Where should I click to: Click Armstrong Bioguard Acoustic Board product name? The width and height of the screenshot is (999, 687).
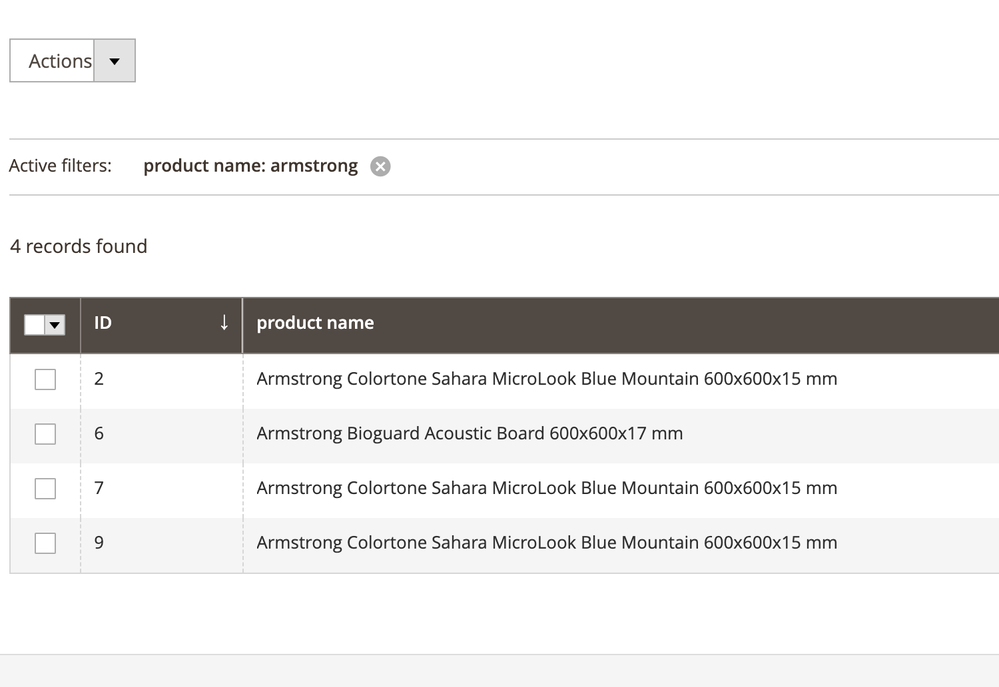click(470, 433)
